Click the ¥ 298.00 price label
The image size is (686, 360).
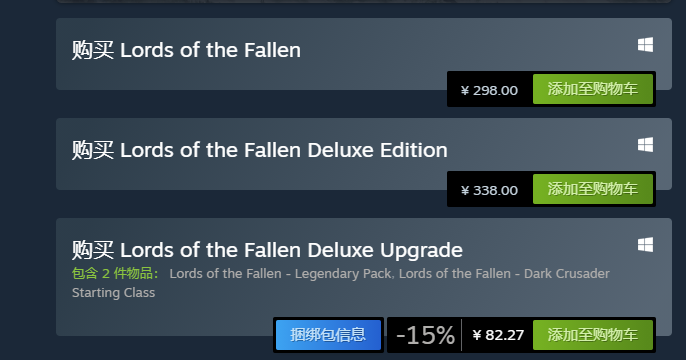(x=489, y=91)
